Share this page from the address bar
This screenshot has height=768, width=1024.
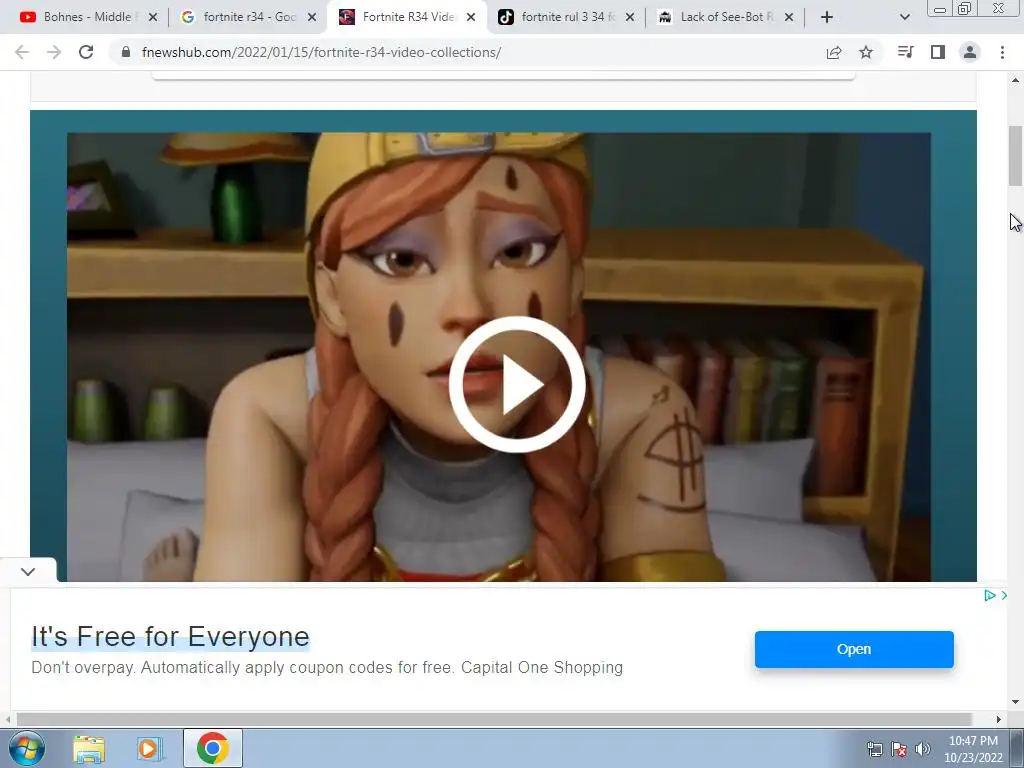coord(834,52)
